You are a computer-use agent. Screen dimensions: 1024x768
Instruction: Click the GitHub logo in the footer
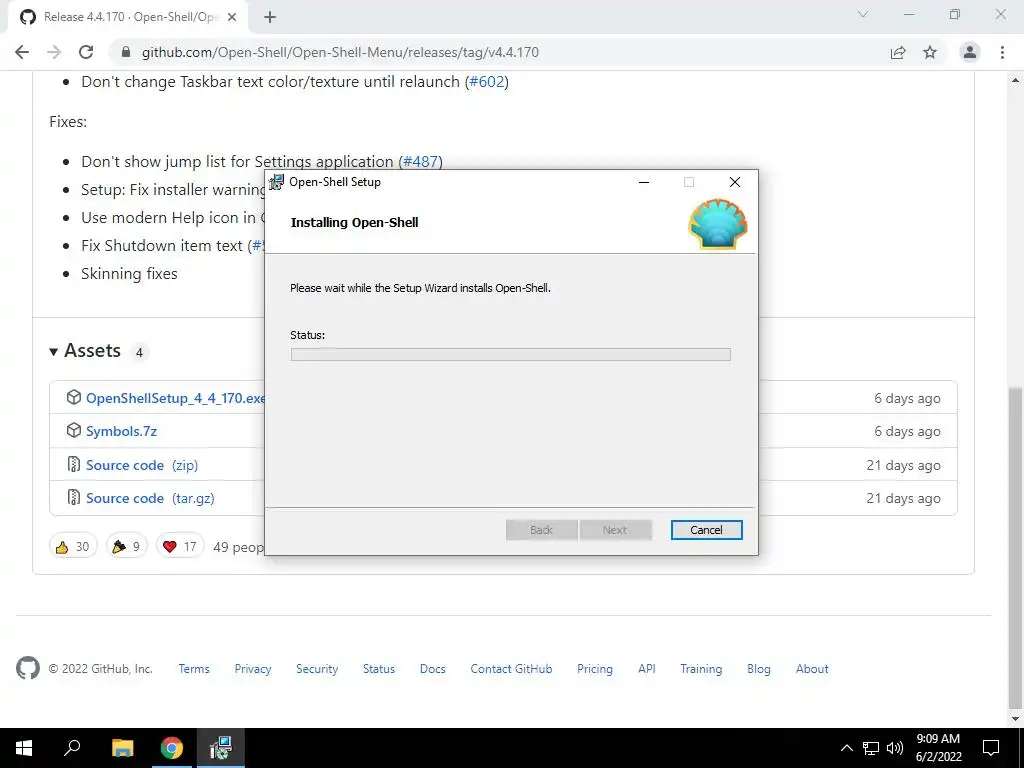27,668
